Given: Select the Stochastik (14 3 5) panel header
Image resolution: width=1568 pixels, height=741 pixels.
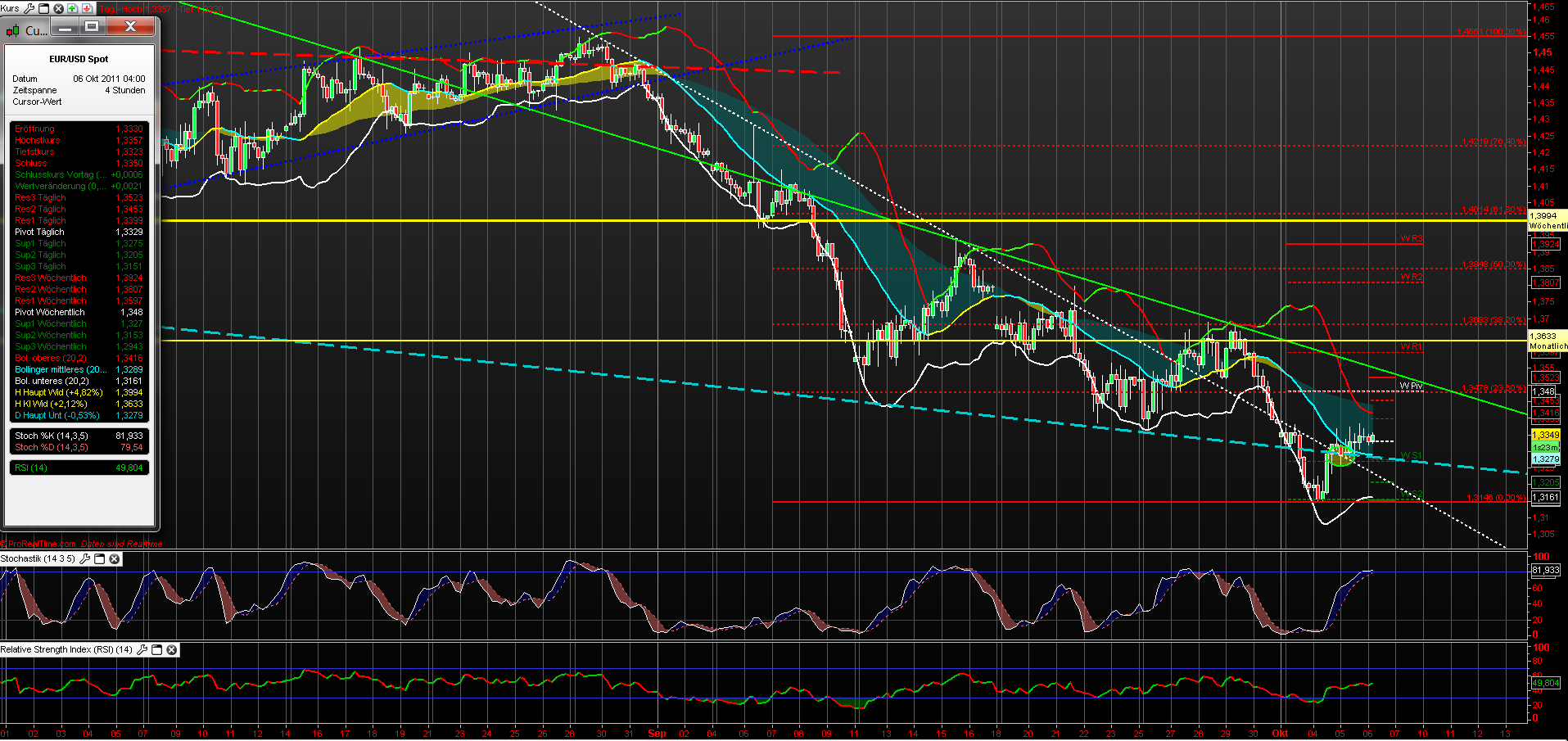Looking at the screenshot, I should [x=37, y=558].
